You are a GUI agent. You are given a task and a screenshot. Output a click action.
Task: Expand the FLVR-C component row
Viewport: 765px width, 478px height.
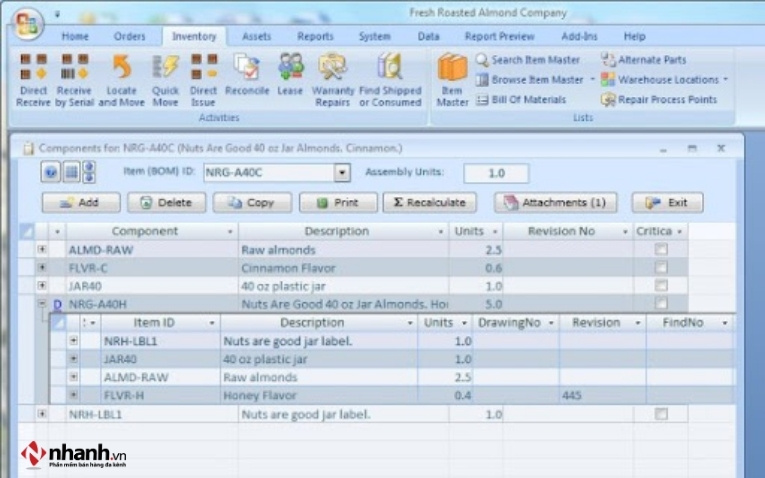(x=42, y=267)
